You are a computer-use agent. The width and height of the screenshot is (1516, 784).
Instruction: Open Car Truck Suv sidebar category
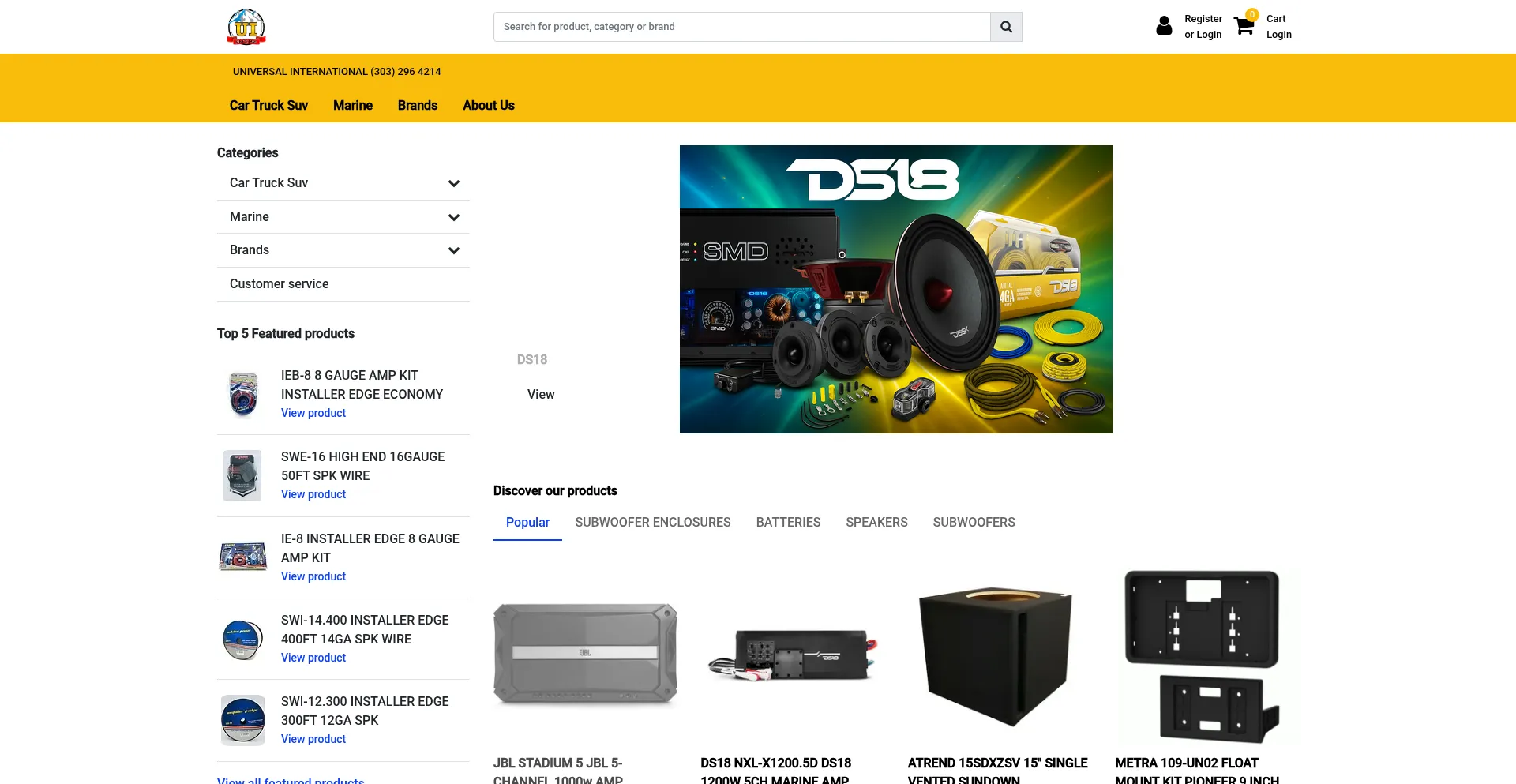coord(268,182)
